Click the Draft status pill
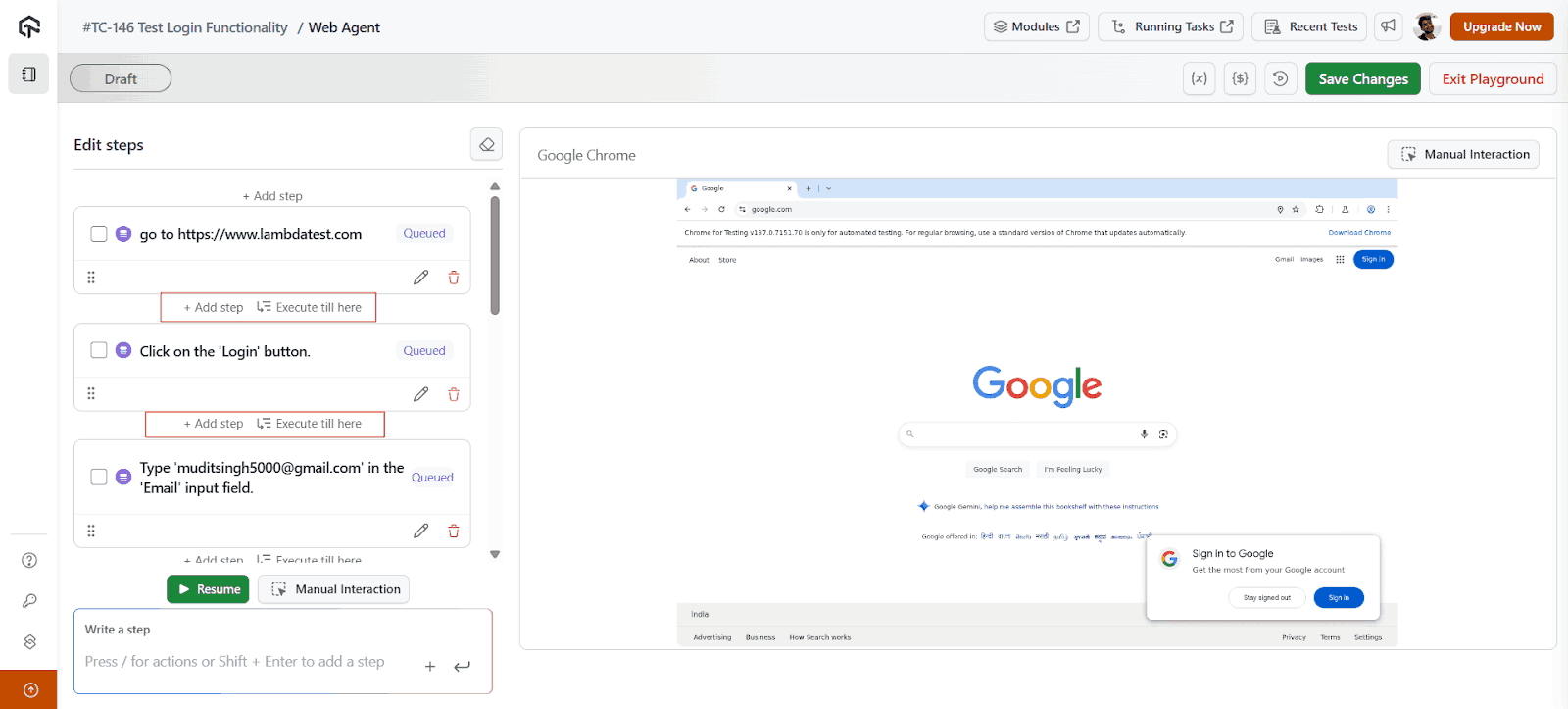The width and height of the screenshot is (1568, 709). (x=121, y=78)
